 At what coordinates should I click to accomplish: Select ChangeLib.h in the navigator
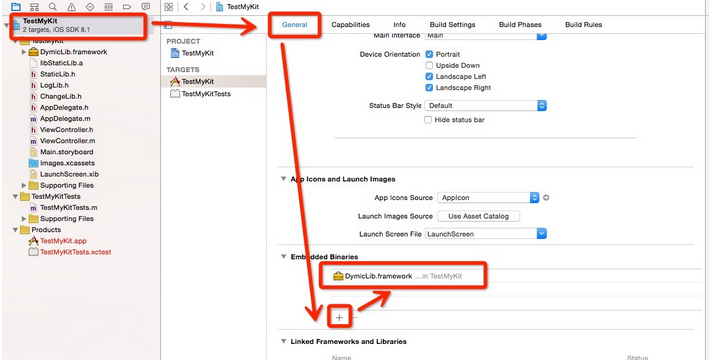pyautogui.click(x=61, y=96)
